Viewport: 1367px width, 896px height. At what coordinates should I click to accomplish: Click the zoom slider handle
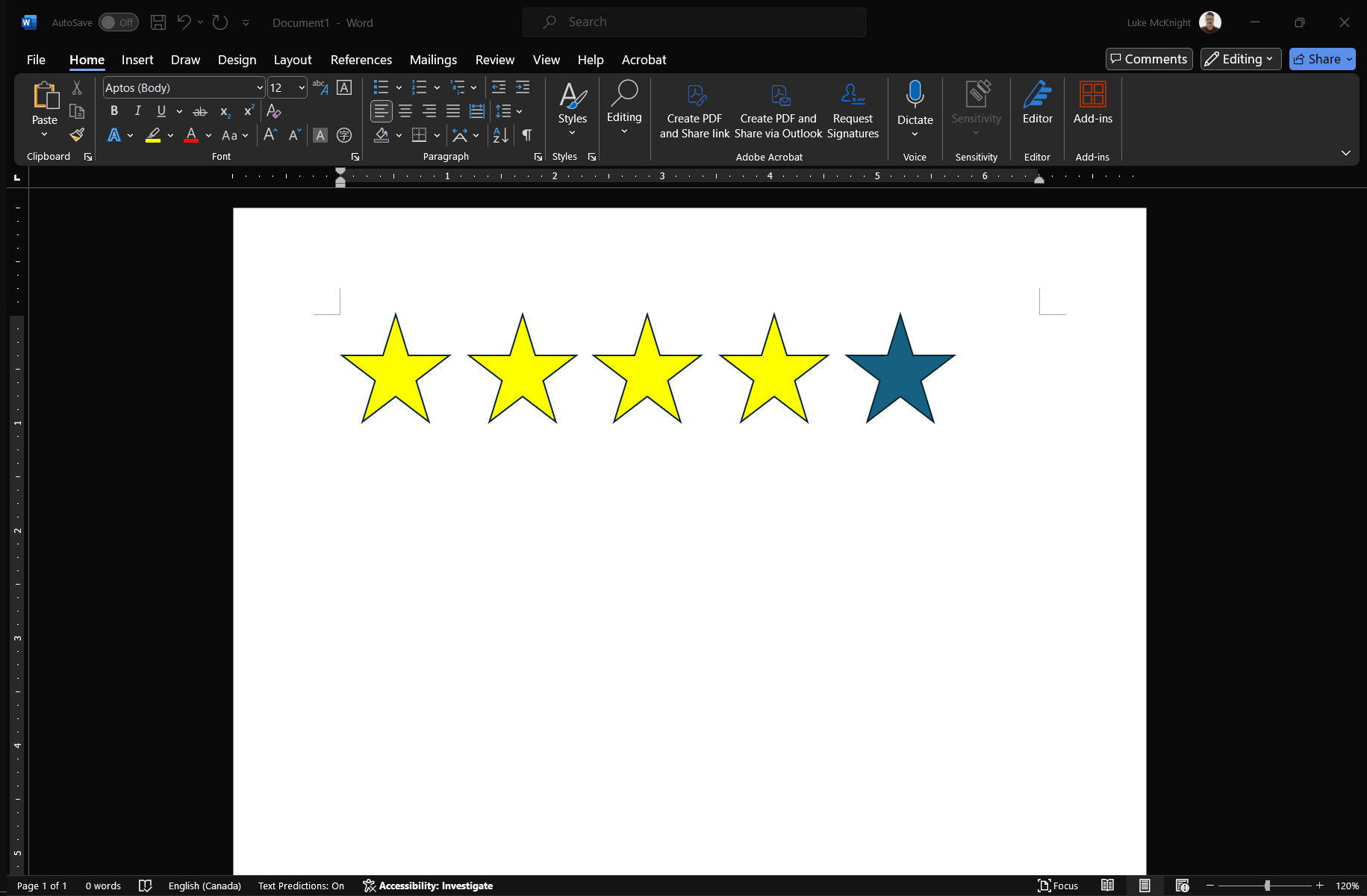point(1267,886)
